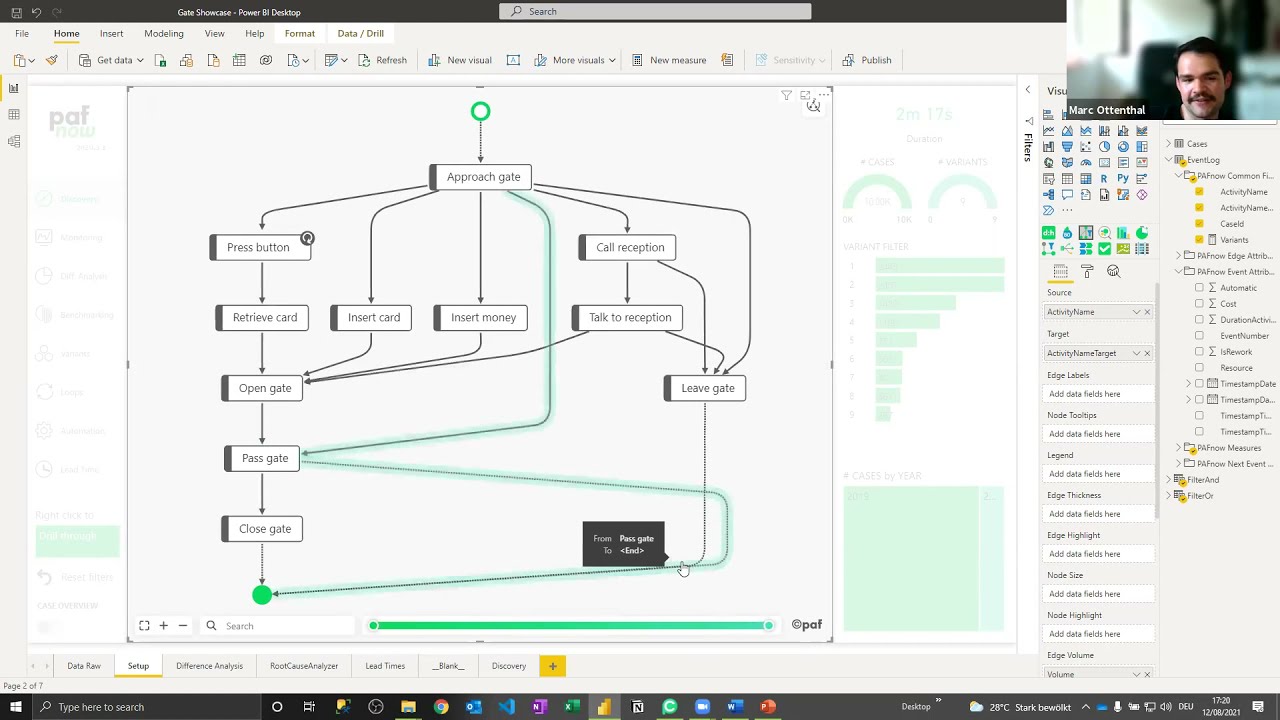Uncheck the CaseId field
This screenshot has width=1280, height=720.
pos(1199,224)
